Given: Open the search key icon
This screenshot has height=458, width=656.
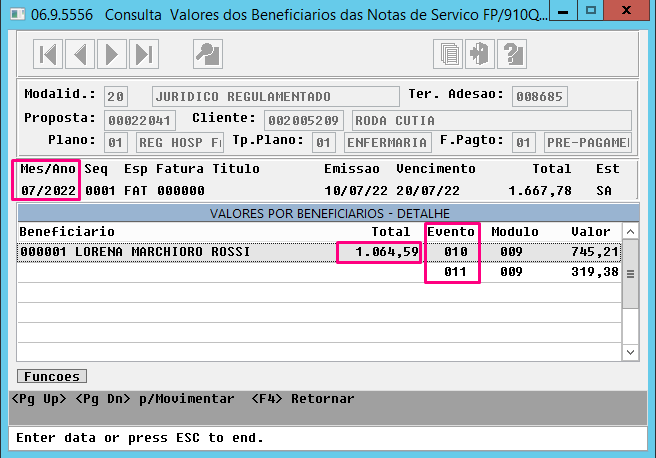Looking at the screenshot, I should point(208,54).
